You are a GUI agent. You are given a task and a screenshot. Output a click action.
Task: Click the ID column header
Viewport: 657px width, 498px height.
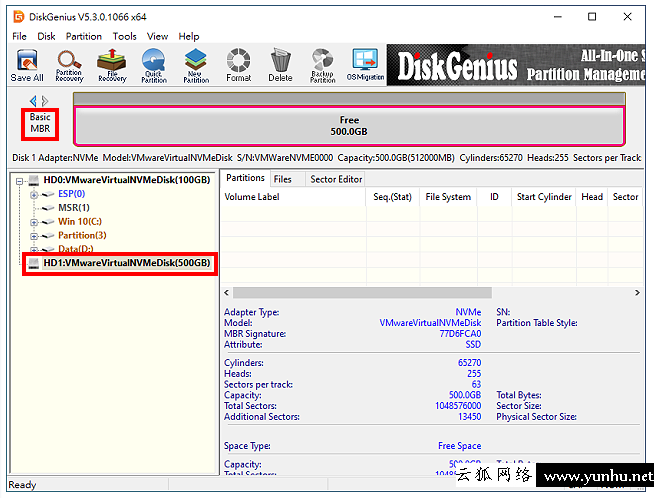[x=494, y=197]
